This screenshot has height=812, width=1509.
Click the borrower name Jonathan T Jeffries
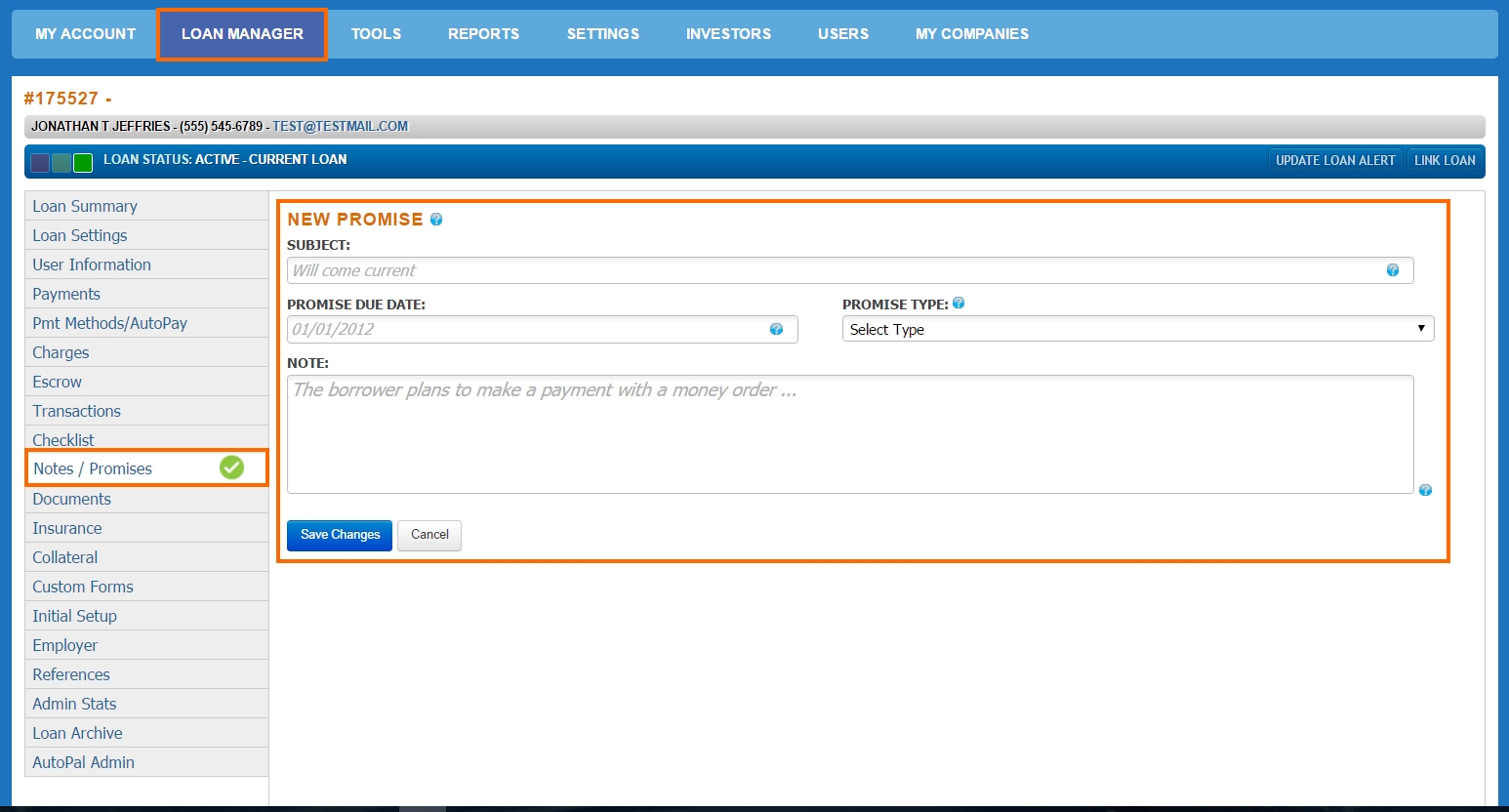click(101, 126)
